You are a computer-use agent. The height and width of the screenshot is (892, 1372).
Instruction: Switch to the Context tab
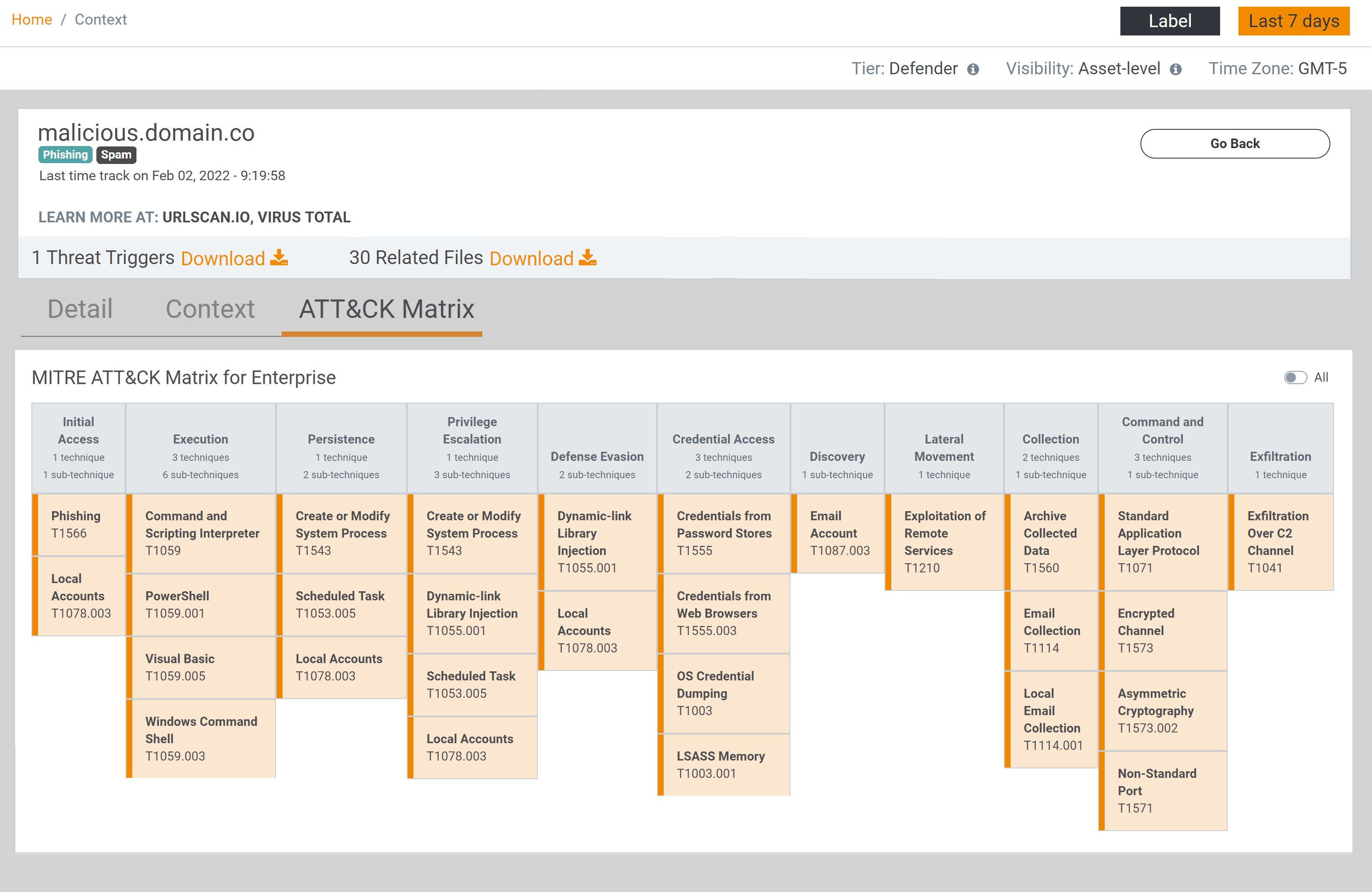coord(210,309)
